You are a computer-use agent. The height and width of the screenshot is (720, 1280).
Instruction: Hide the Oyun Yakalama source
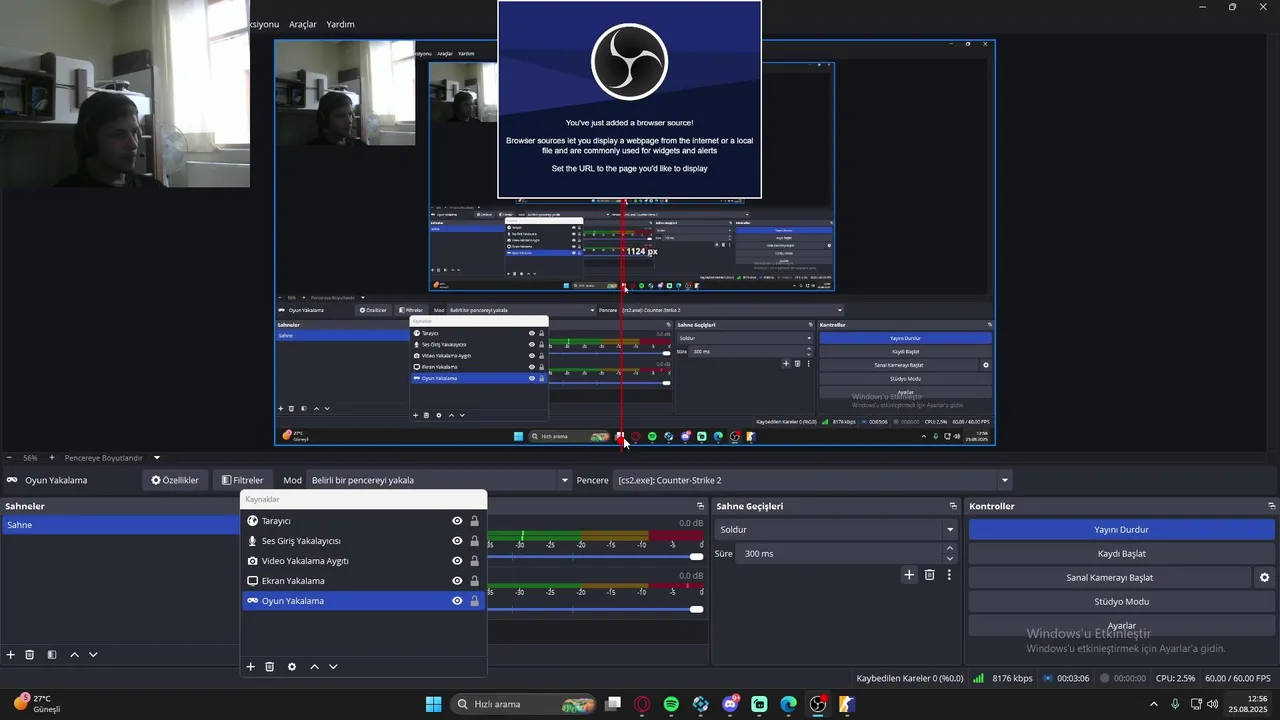(x=457, y=601)
